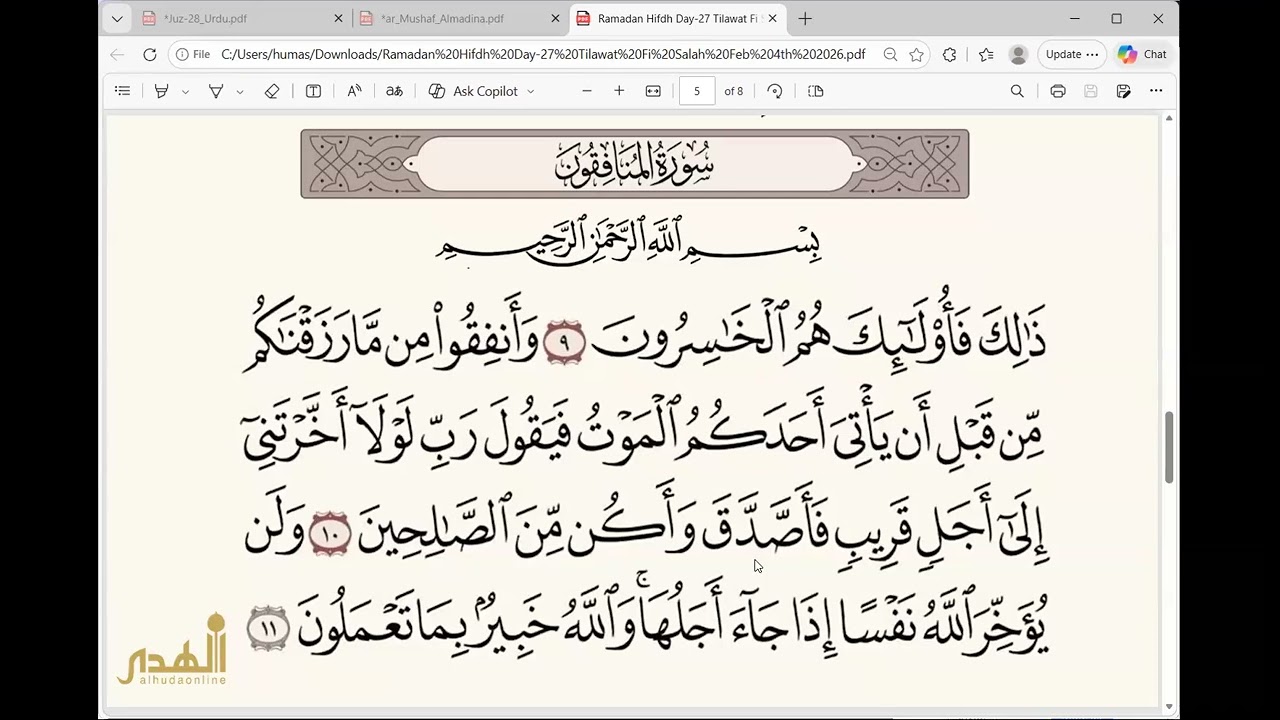
Task: Expand highlight color options dropdown
Action: coord(185,91)
